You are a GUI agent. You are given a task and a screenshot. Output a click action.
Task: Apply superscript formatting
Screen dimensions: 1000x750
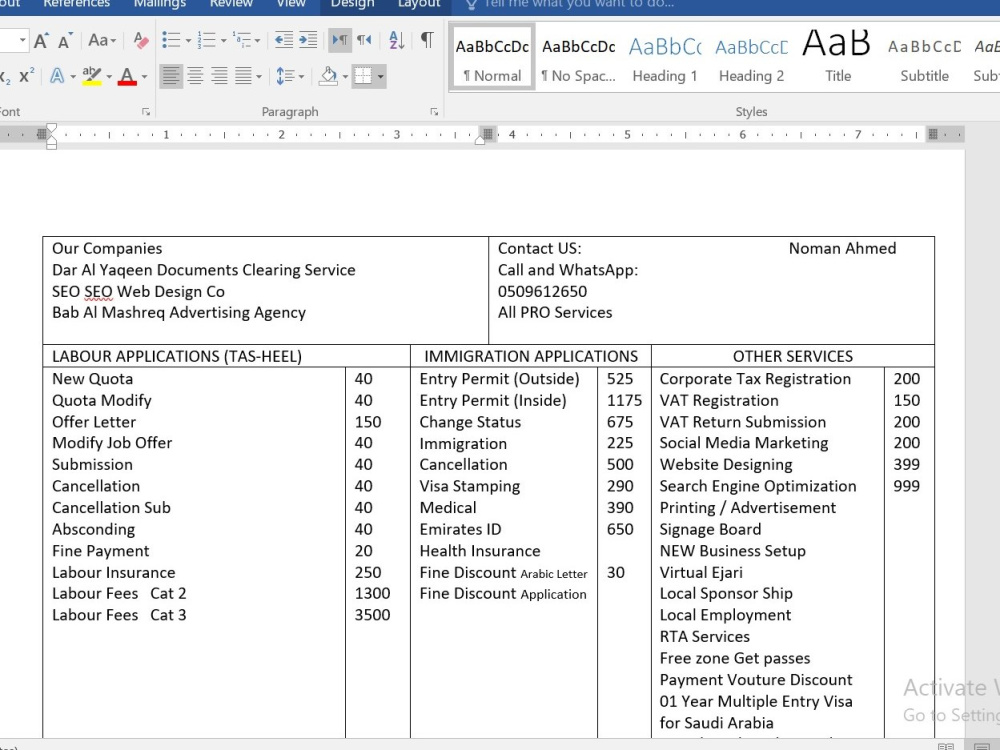click(27, 76)
